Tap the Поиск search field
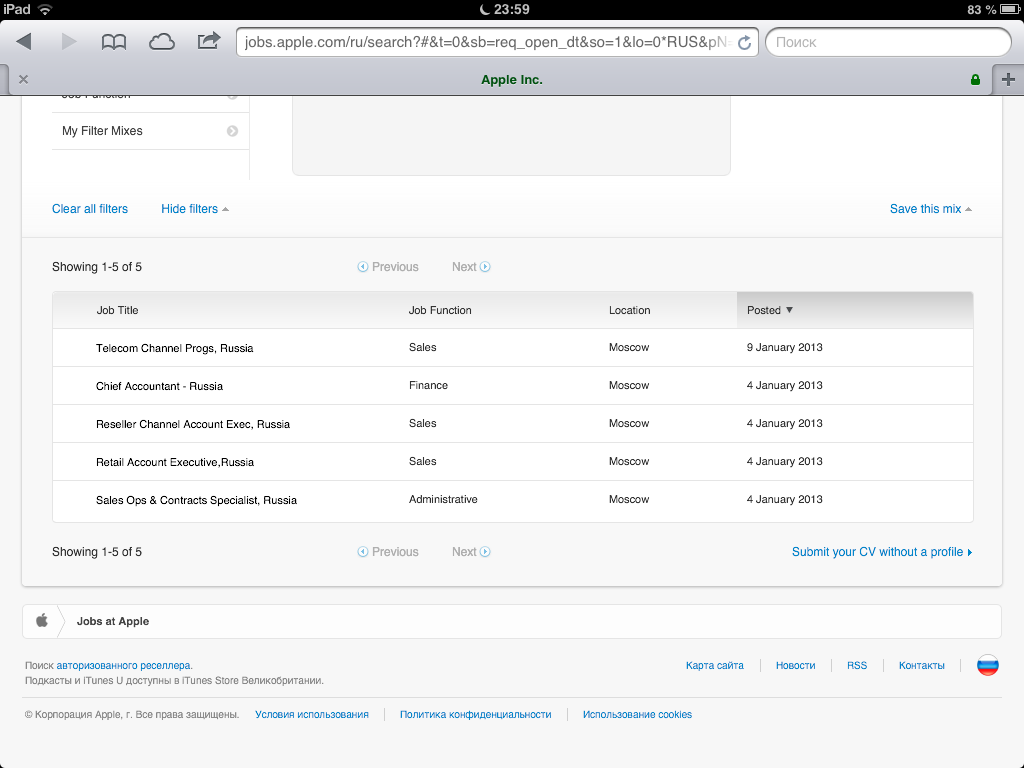This screenshot has height=768, width=1024. pos(888,42)
